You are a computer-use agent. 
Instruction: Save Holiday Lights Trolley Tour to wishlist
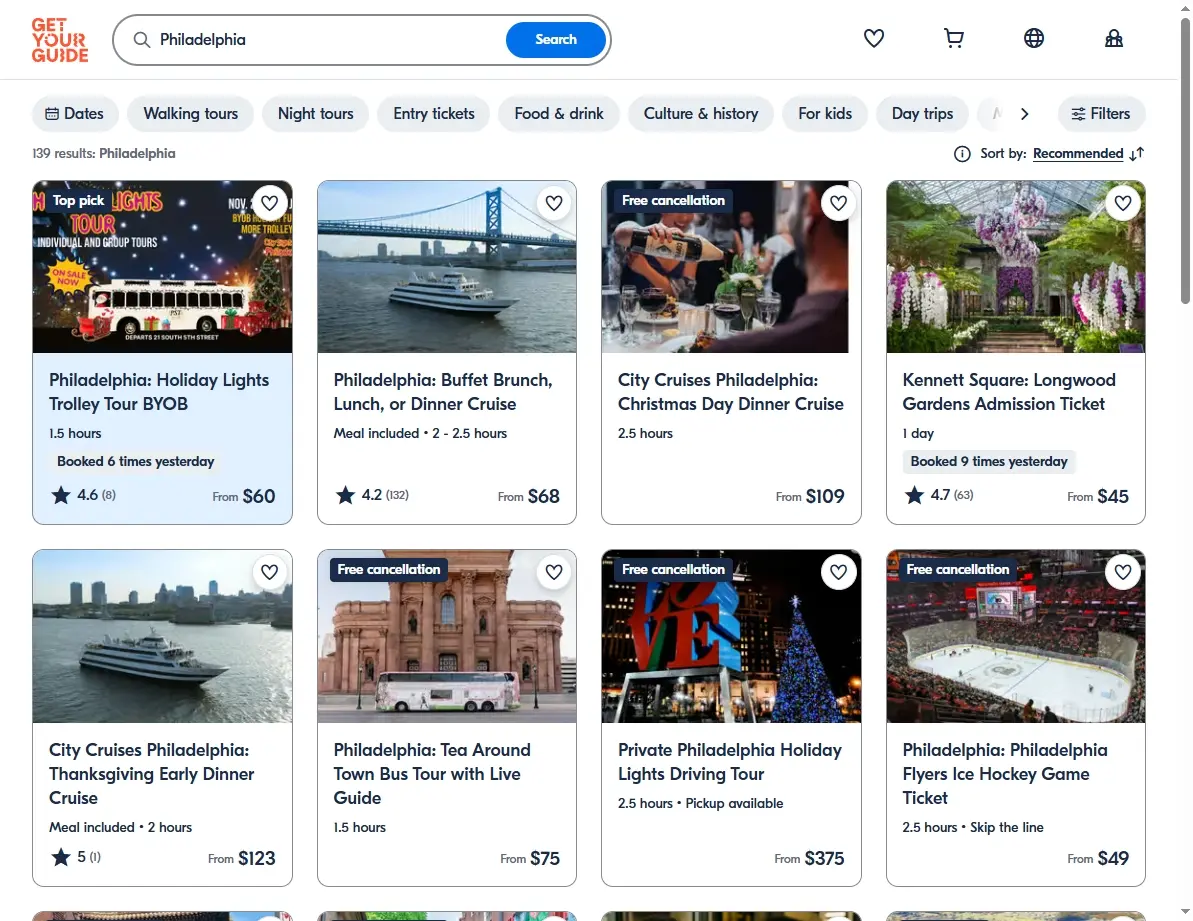(269, 203)
